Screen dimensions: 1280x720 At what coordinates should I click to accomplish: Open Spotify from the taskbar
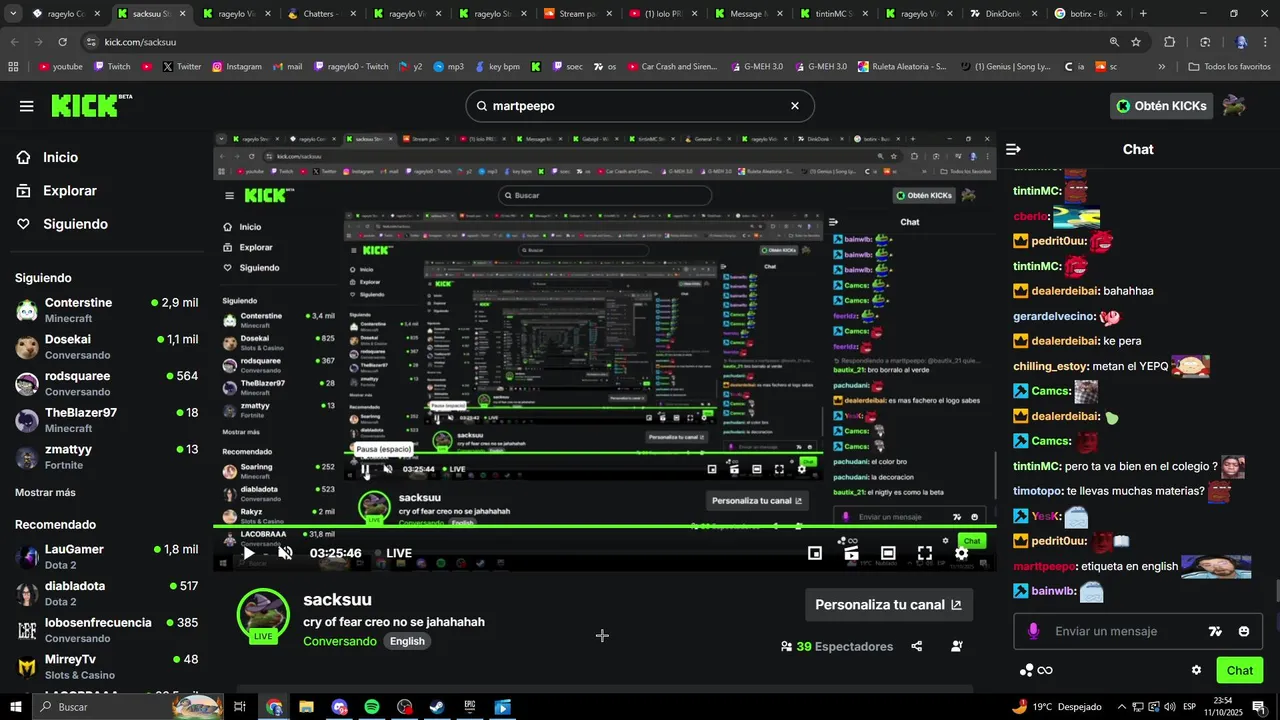[372, 707]
